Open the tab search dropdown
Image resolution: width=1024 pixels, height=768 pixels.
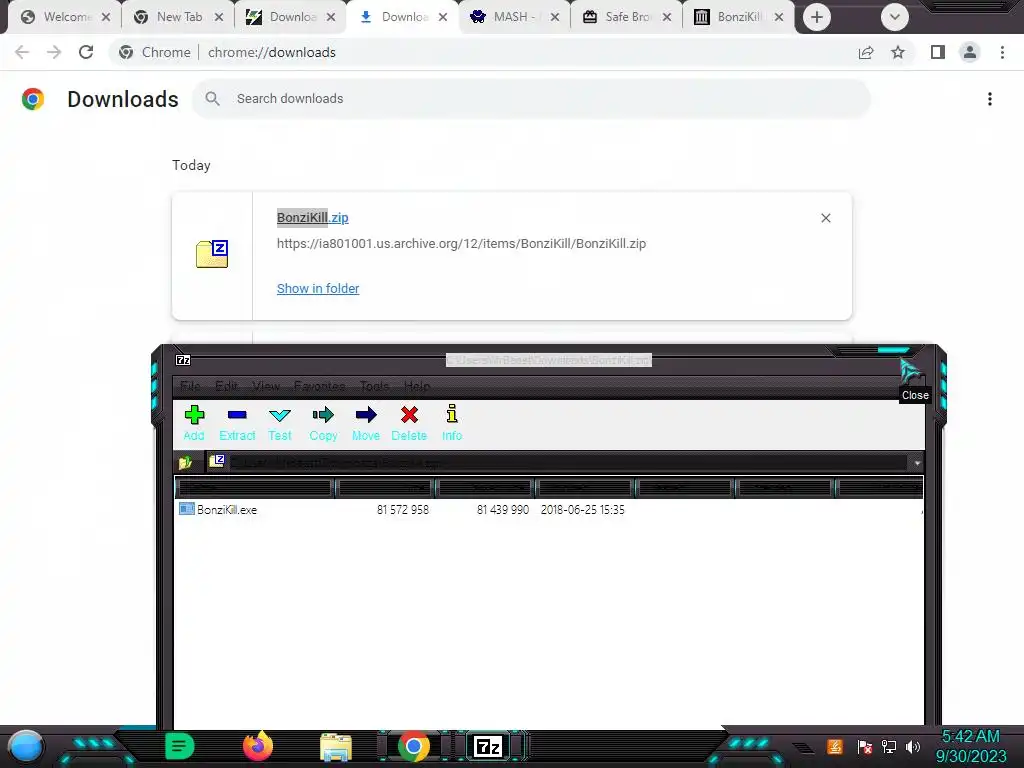click(x=895, y=17)
